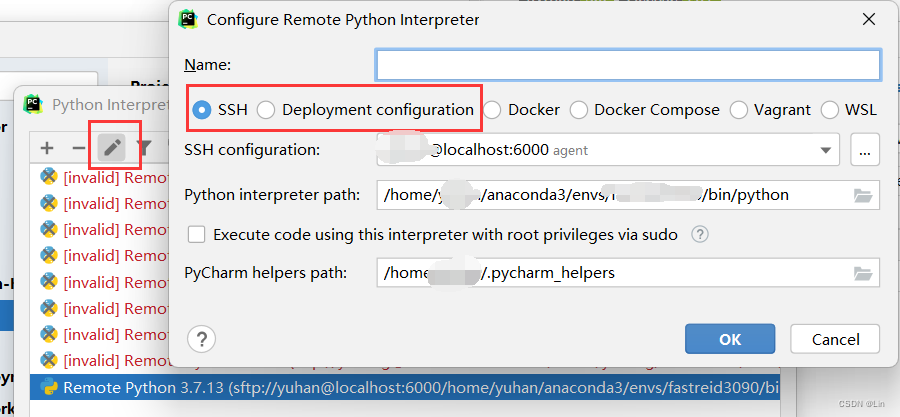Image resolution: width=900 pixels, height=417 pixels.
Task: Open sudo option help hint icon
Action: coord(700,235)
